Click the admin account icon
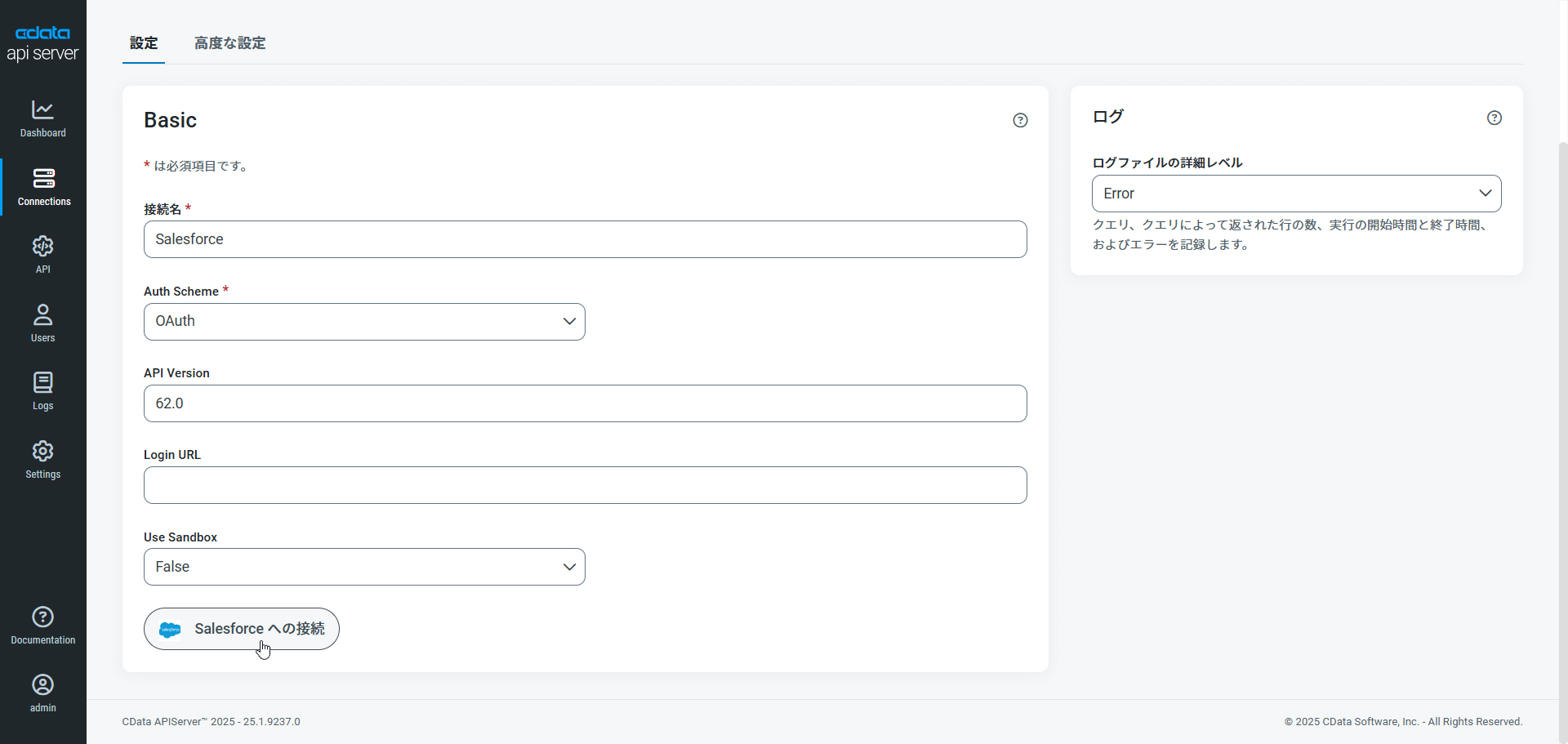The height and width of the screenshot is (744, 1568). [x=43, y=684]
